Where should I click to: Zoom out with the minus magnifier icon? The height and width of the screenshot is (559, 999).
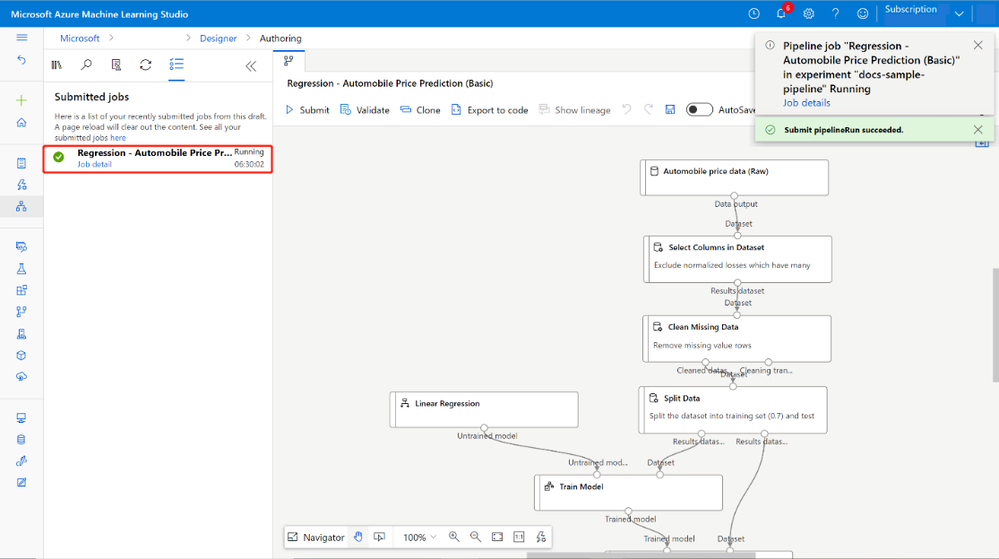[x=475, y=537]
